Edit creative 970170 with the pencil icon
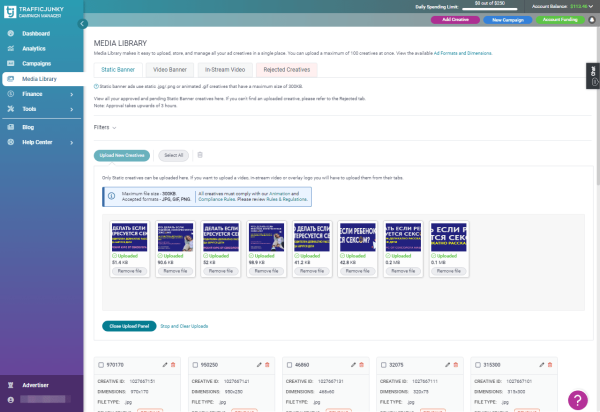Viewport: 600px width, 412px height. click(x=166, y=366)
